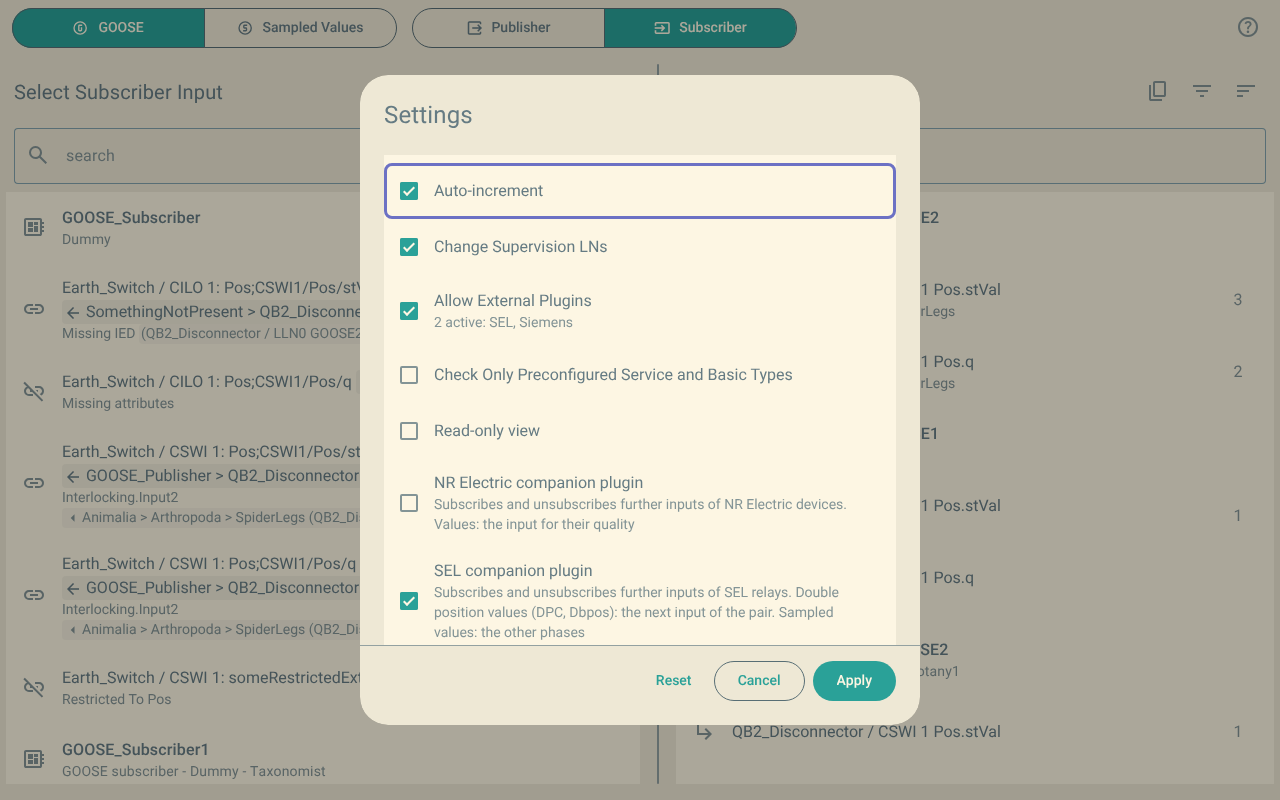Toggle the Auto-increment checkbox

tap(409, 191)
